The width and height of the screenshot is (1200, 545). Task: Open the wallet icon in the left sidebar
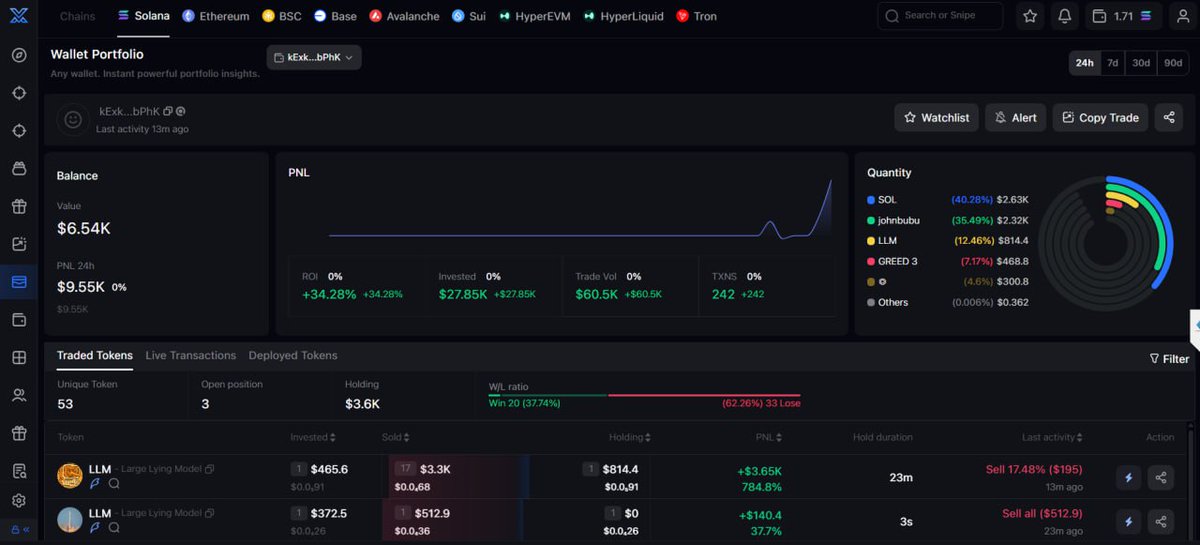[x=19, y=320]
